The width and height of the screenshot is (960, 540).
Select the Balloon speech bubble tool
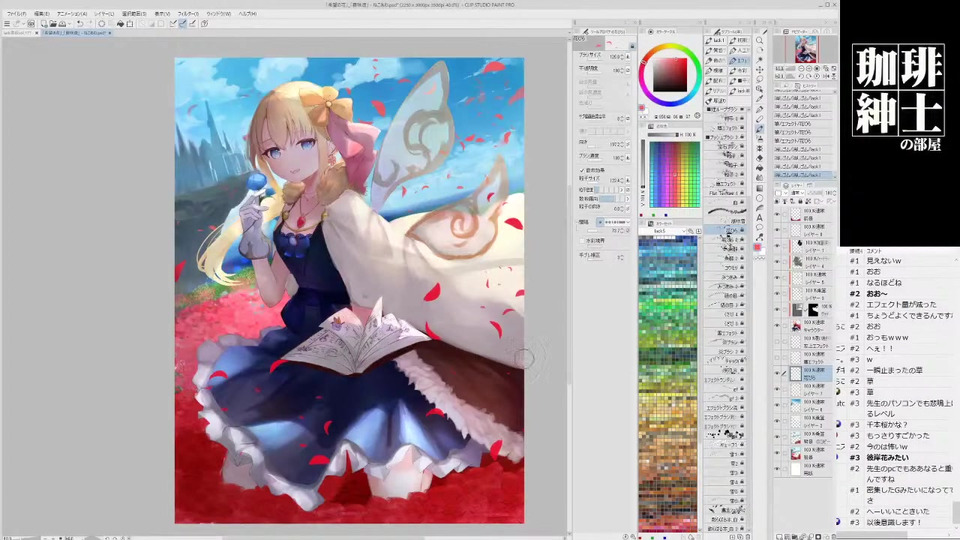(759, 227)
